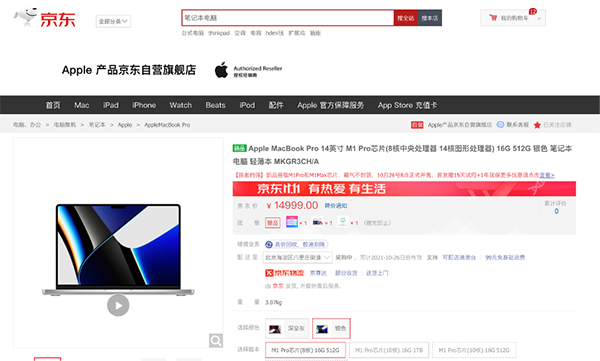This screenshot has width=600, height=361.
Task: Click the 京尊达 service link
Action: coord(318,273)
